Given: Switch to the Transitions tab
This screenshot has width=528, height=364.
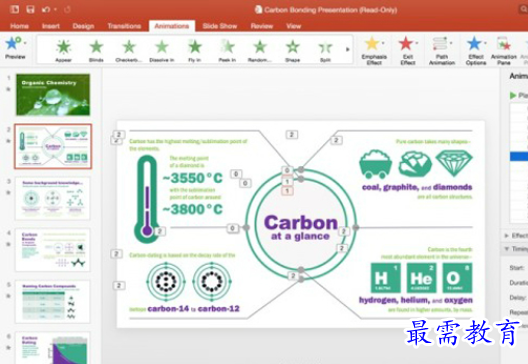Looking at the screenshot, I should [124, 26].
